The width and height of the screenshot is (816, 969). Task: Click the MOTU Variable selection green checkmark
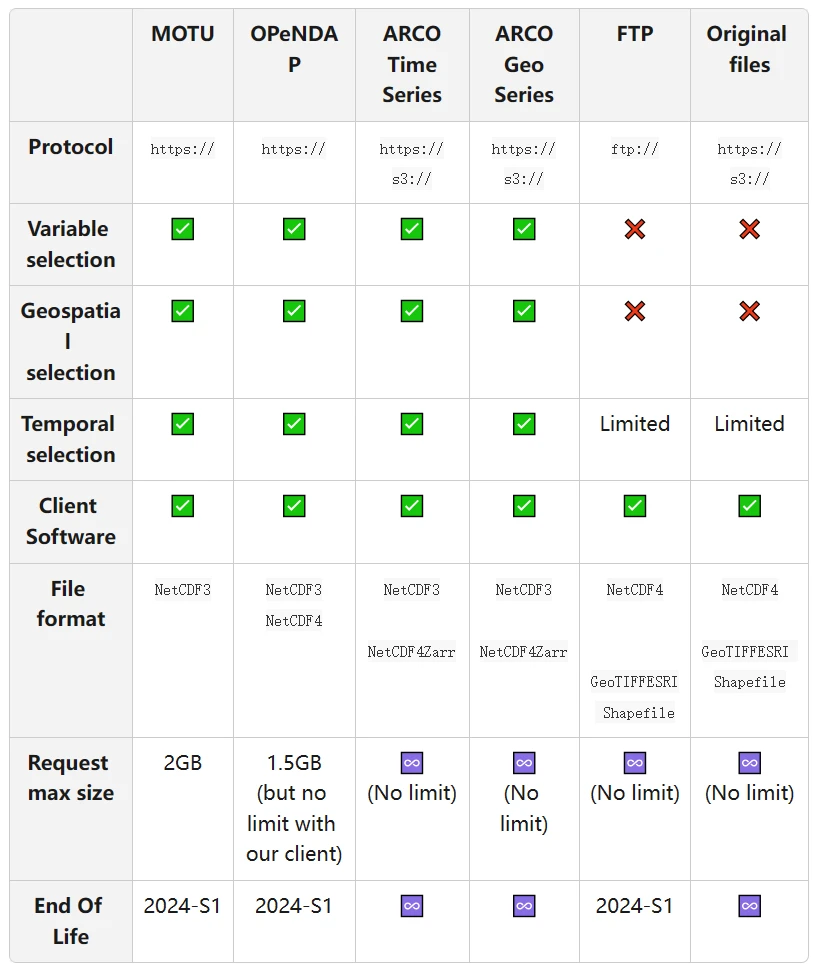pyautogui.click(x=183, y=229)
